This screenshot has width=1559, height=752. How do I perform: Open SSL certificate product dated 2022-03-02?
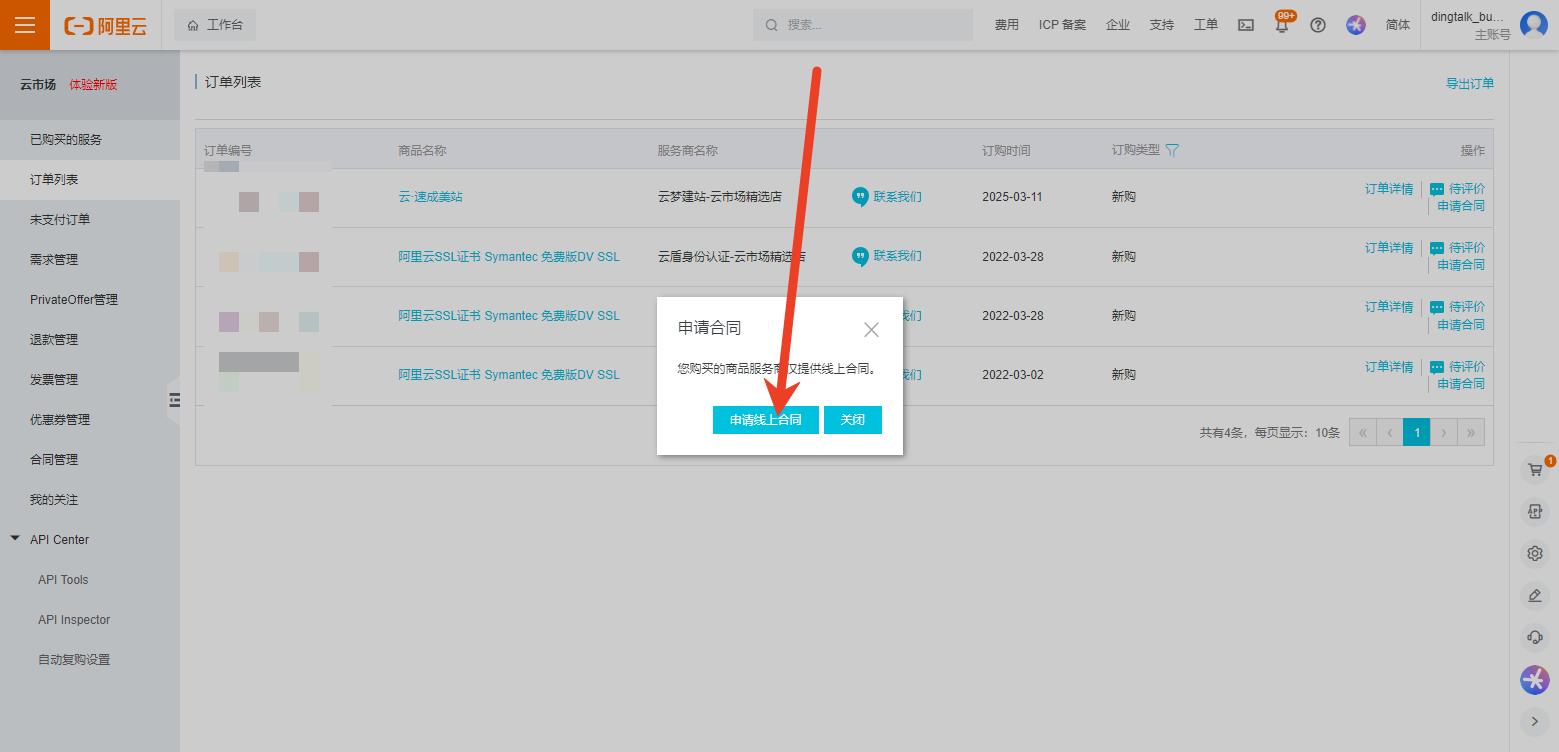[x=509, y=375]
